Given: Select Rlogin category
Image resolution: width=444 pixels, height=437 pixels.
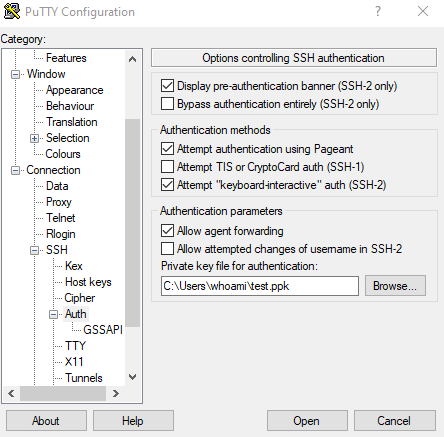Looking at the screenshot, I should pos(61,234).
